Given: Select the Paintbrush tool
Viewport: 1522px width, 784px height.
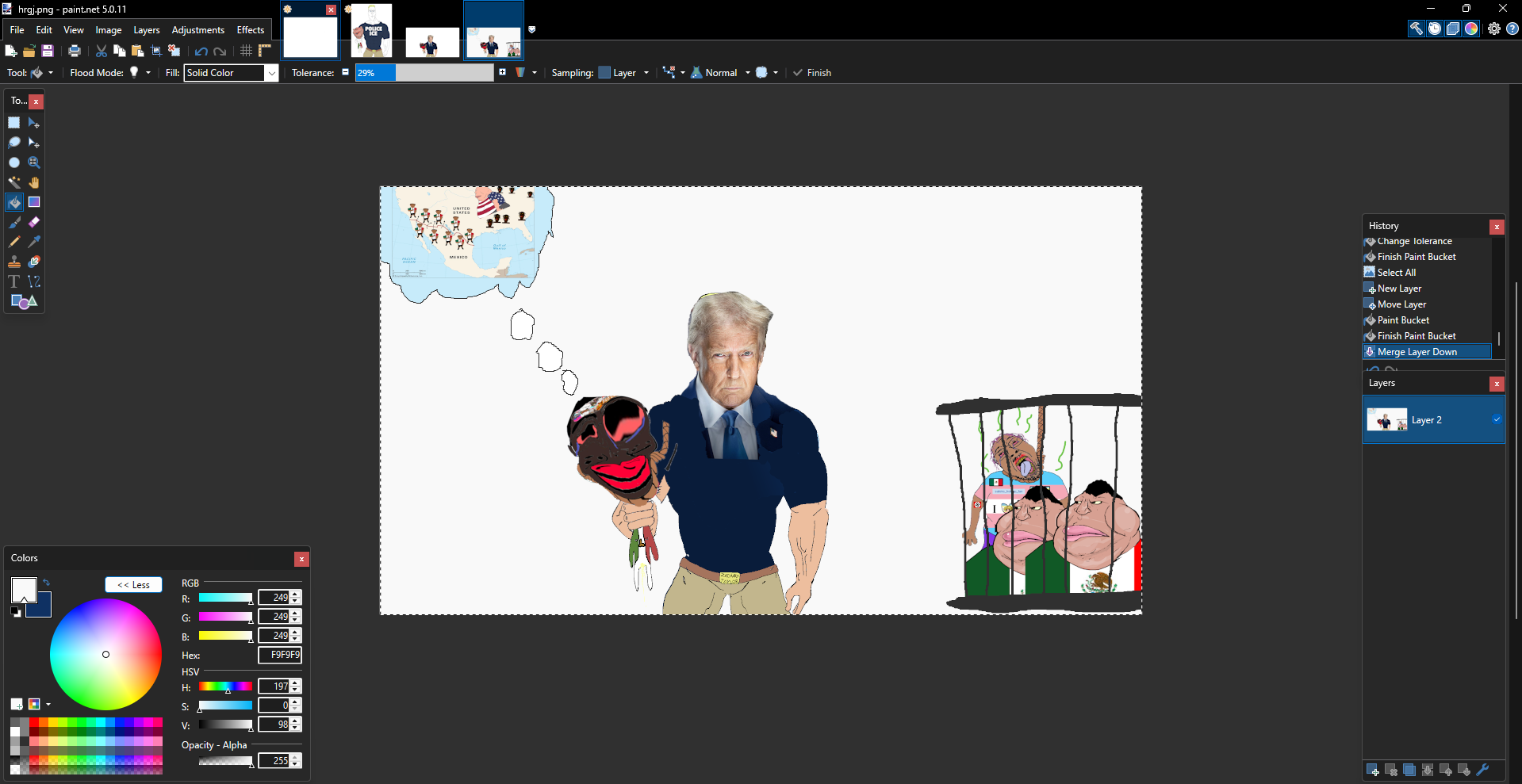Looking at the screenshot, I should [14, 222].
